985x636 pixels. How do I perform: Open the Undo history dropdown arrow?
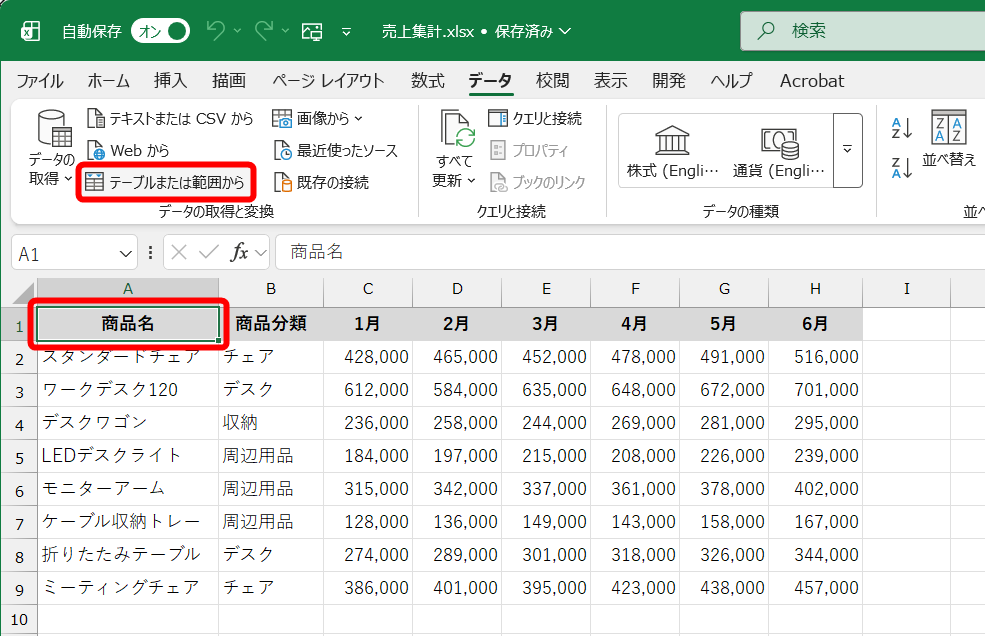237,30
